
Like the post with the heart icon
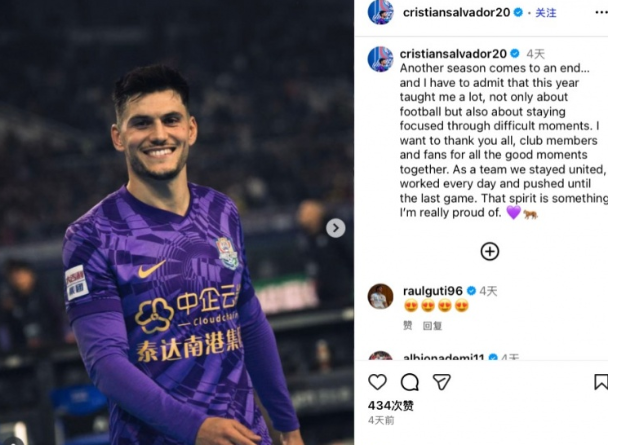[377, 382]
